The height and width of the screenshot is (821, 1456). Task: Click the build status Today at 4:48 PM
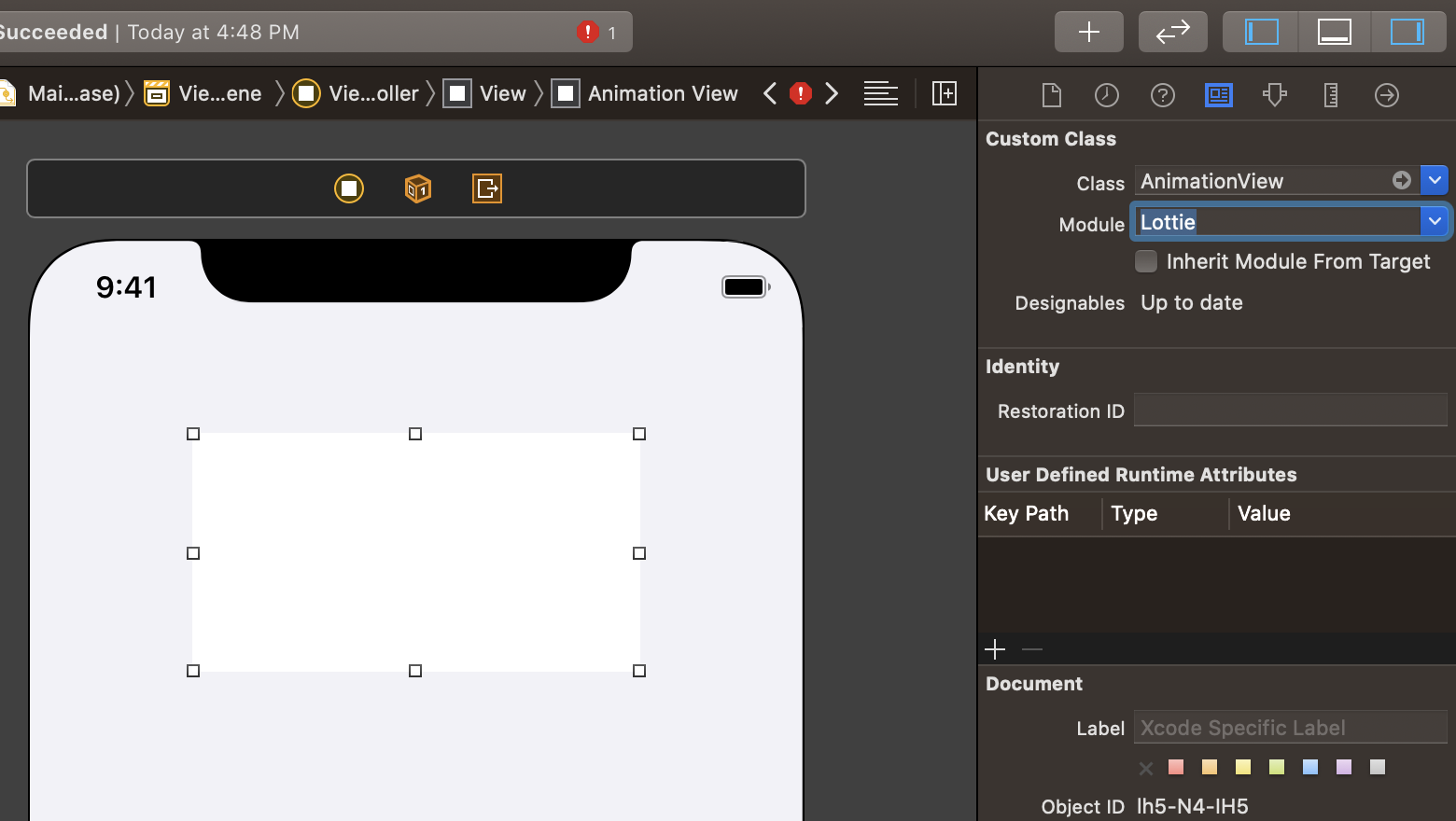click(x=214, y=32)
